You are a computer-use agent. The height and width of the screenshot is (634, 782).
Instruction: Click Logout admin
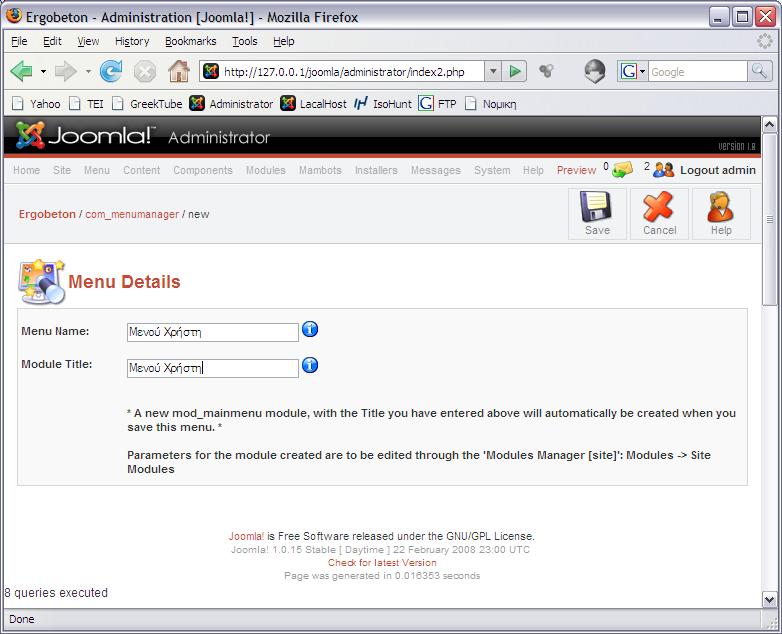pyautogui.click(x=718, y=170)
